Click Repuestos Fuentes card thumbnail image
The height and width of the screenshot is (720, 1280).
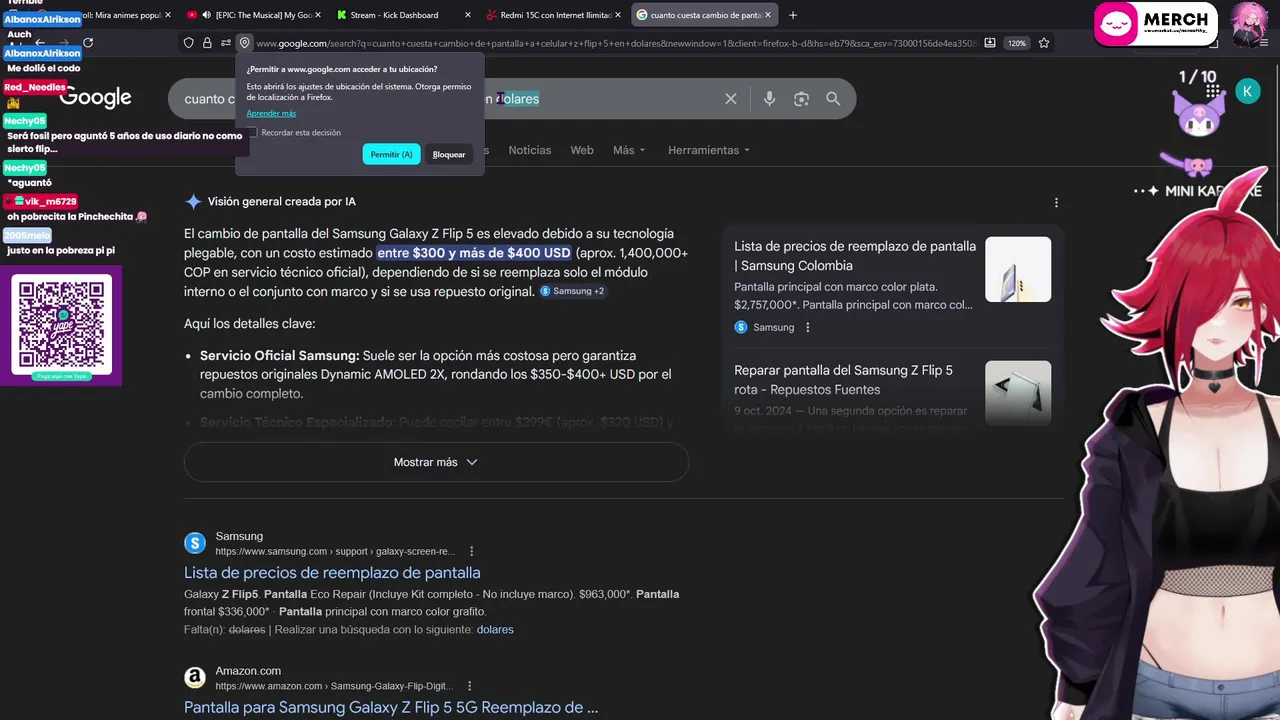coord(1018,393)
